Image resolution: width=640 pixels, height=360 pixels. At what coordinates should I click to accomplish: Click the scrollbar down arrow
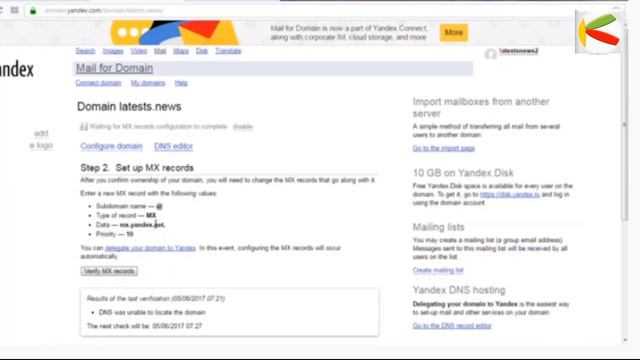coord(625,340)
